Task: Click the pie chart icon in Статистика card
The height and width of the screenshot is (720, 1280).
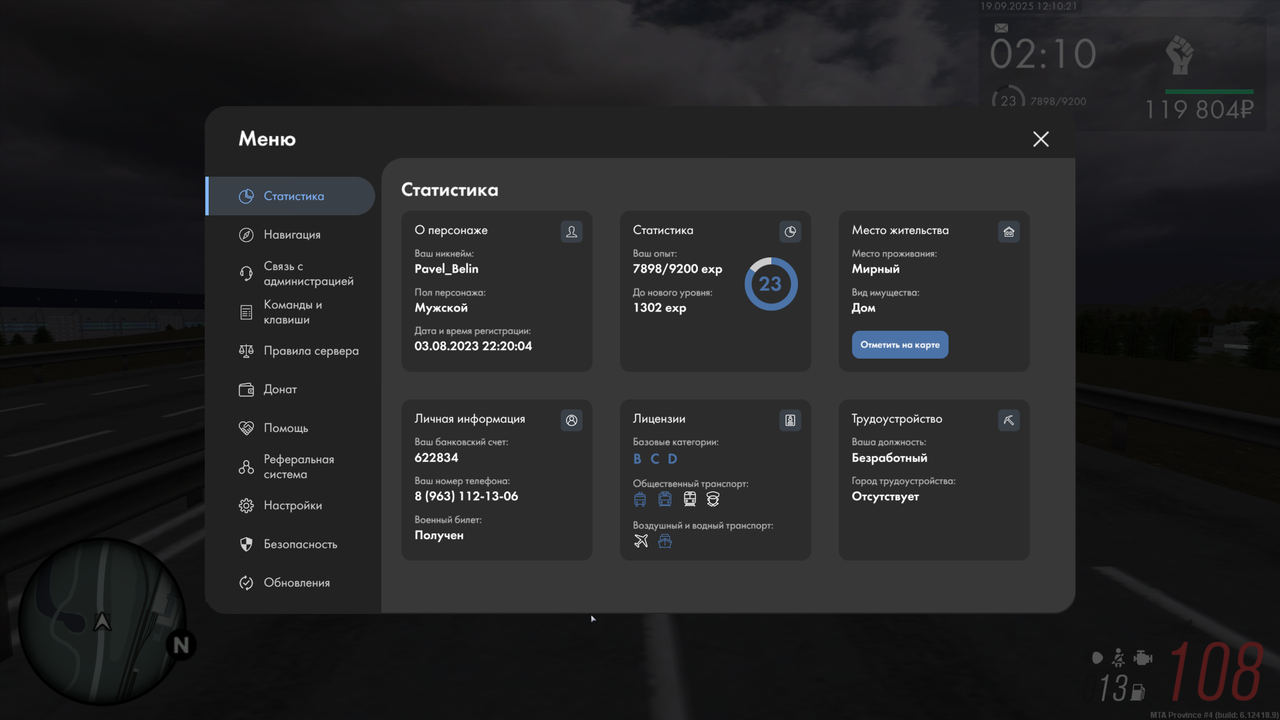Action: [790, 231]
